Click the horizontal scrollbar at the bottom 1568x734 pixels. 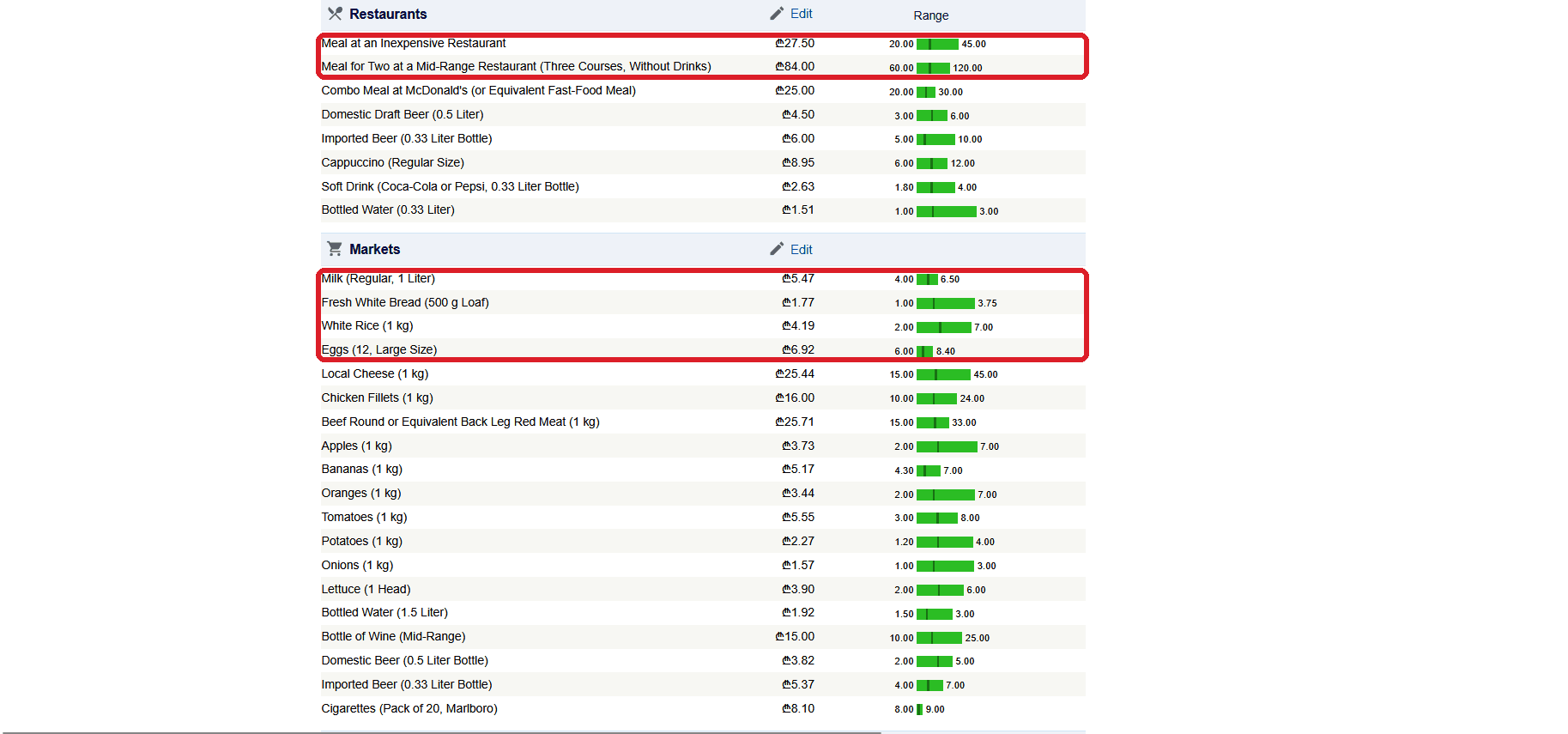click(x=441, y=732)
